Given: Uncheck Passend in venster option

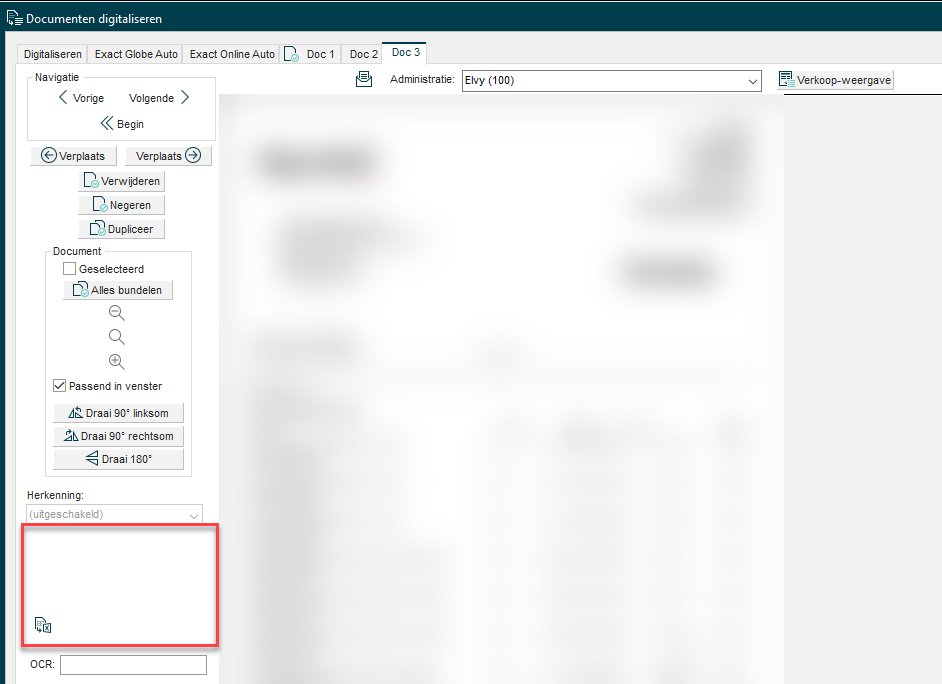Looking at the screenshot, I should click(x=60, y=386).
